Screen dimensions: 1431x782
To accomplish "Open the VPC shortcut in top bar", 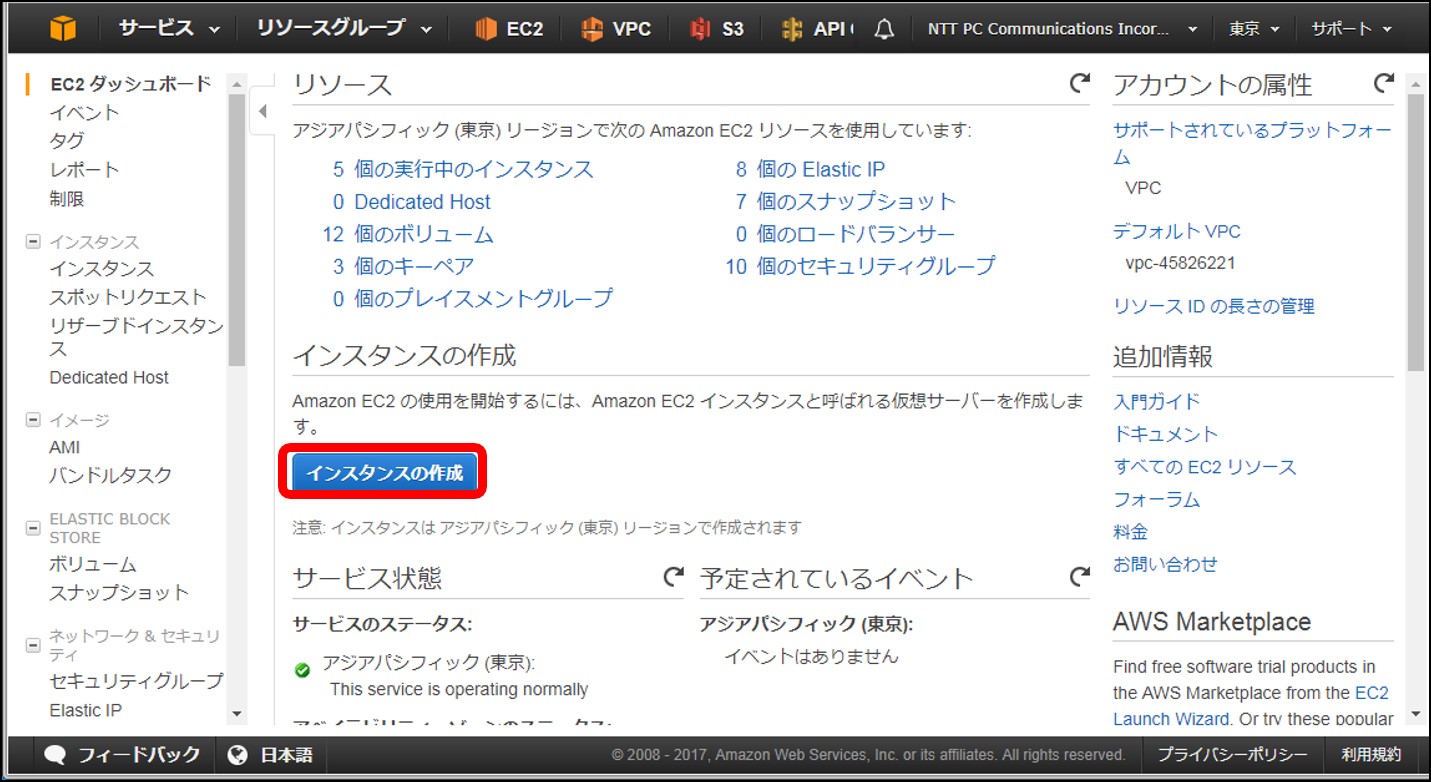I will coord(616,29).
